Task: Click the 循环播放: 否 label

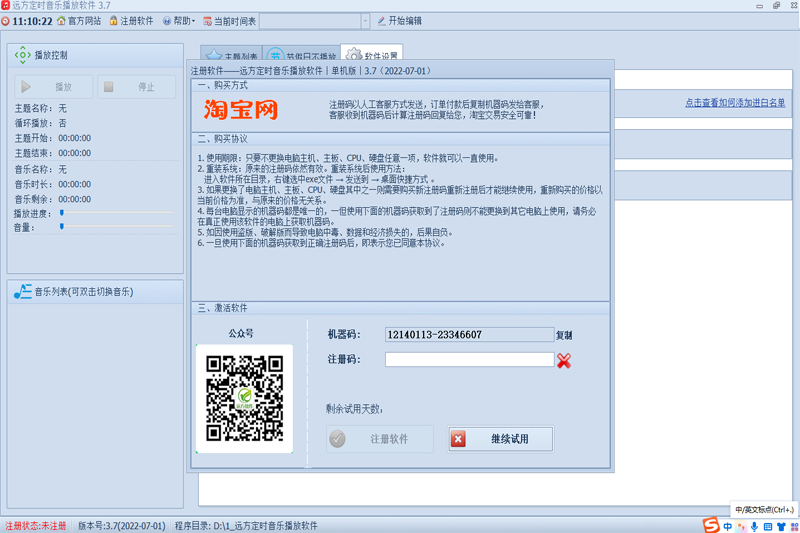Action: (40, 123)
